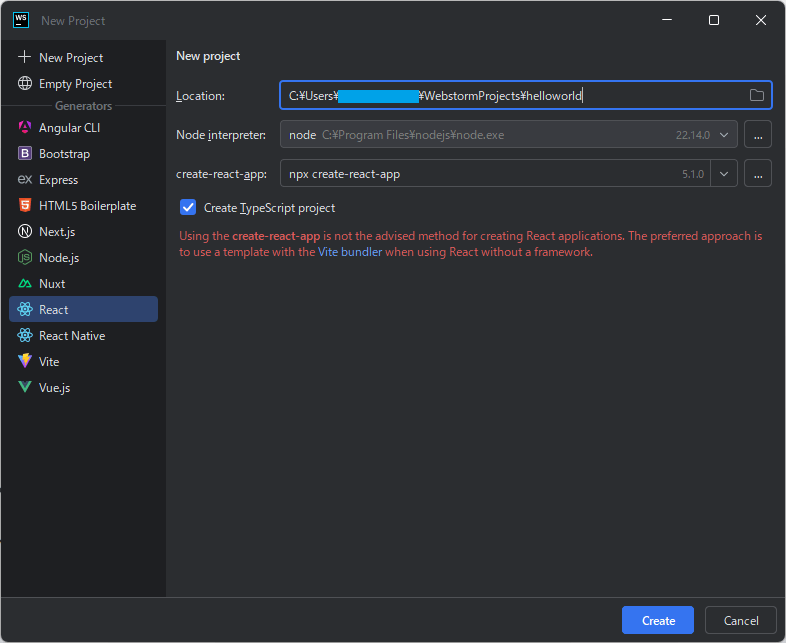
Task: Open create-react-app ellipsis browse button
Action: point(757,173)
